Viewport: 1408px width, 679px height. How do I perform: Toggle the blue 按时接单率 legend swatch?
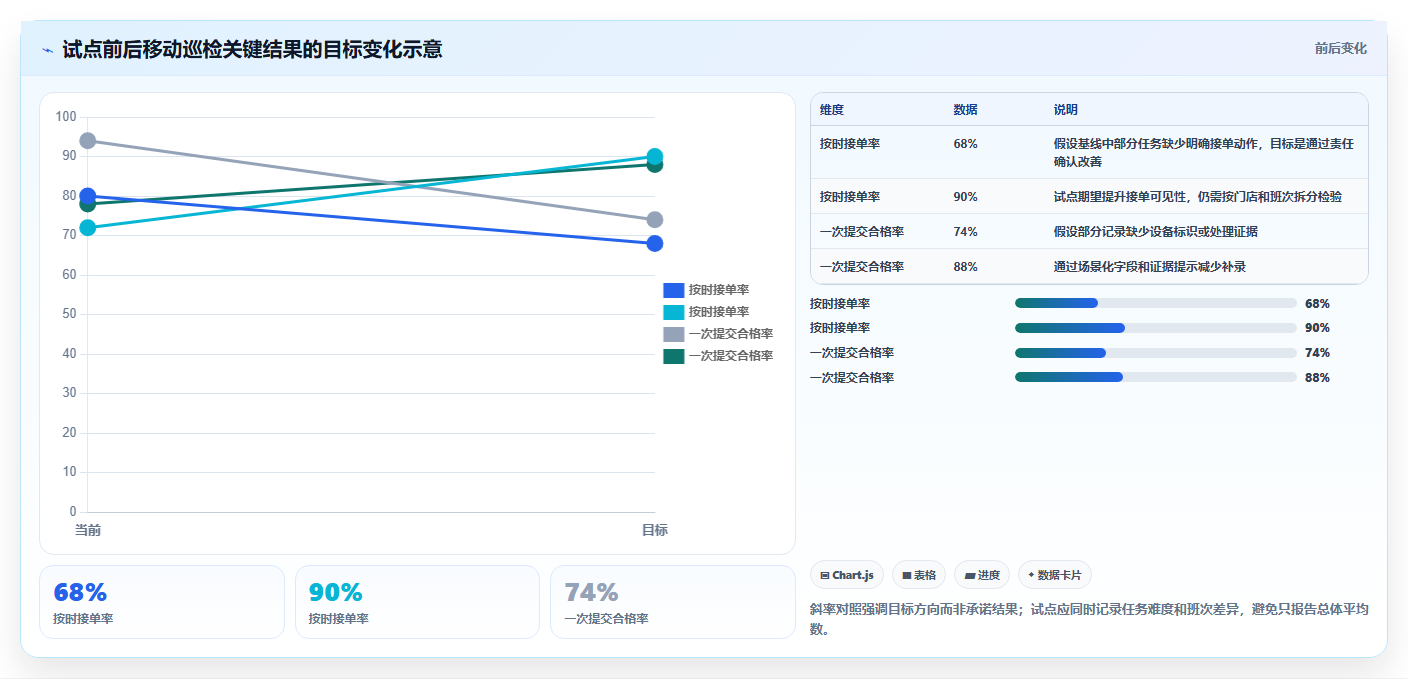[x=674, y=290]
